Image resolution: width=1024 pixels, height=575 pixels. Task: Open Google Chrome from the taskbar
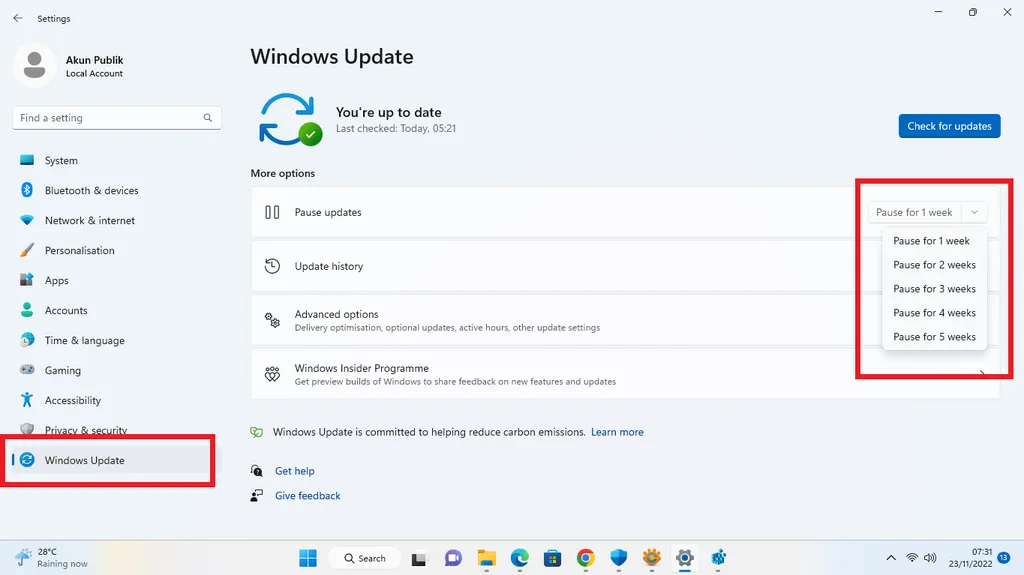click(x=585, y=558)
